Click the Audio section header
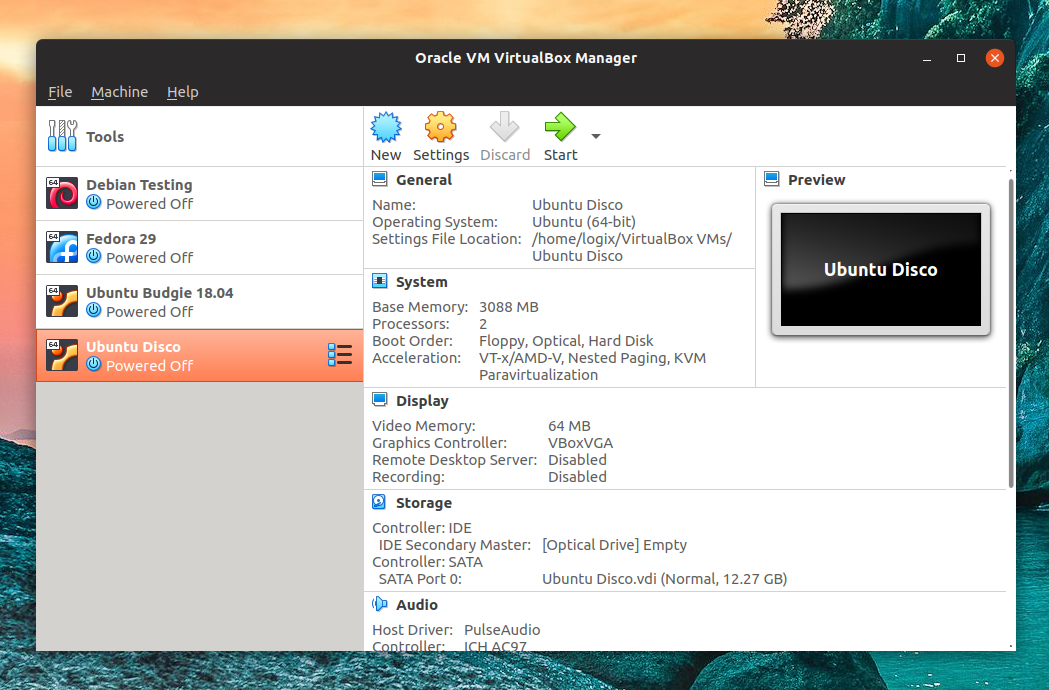1049x690 pixels. pos(416,605)
